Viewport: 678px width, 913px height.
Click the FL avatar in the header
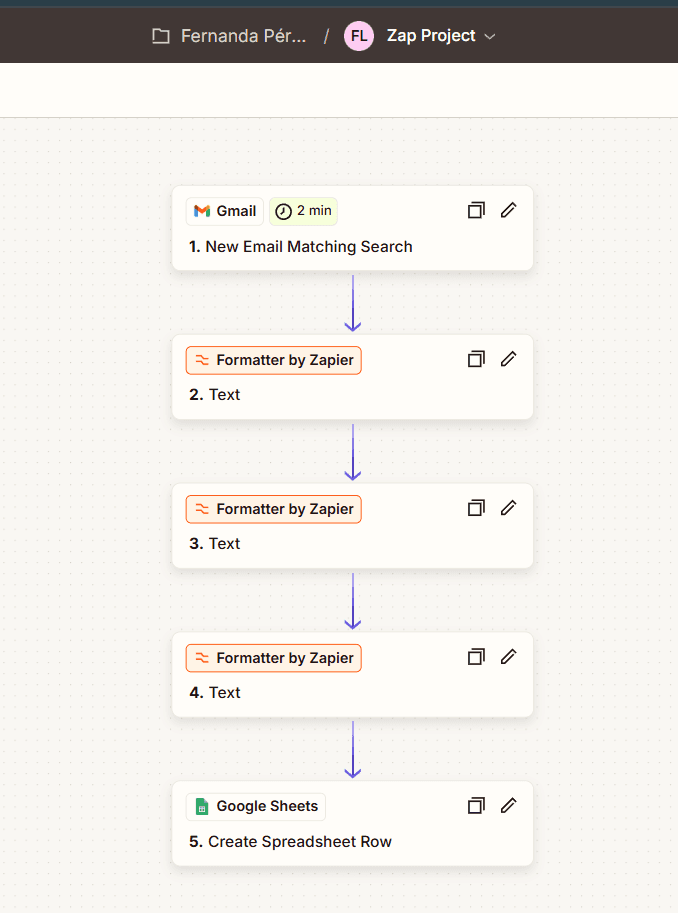tap(358, 35)
